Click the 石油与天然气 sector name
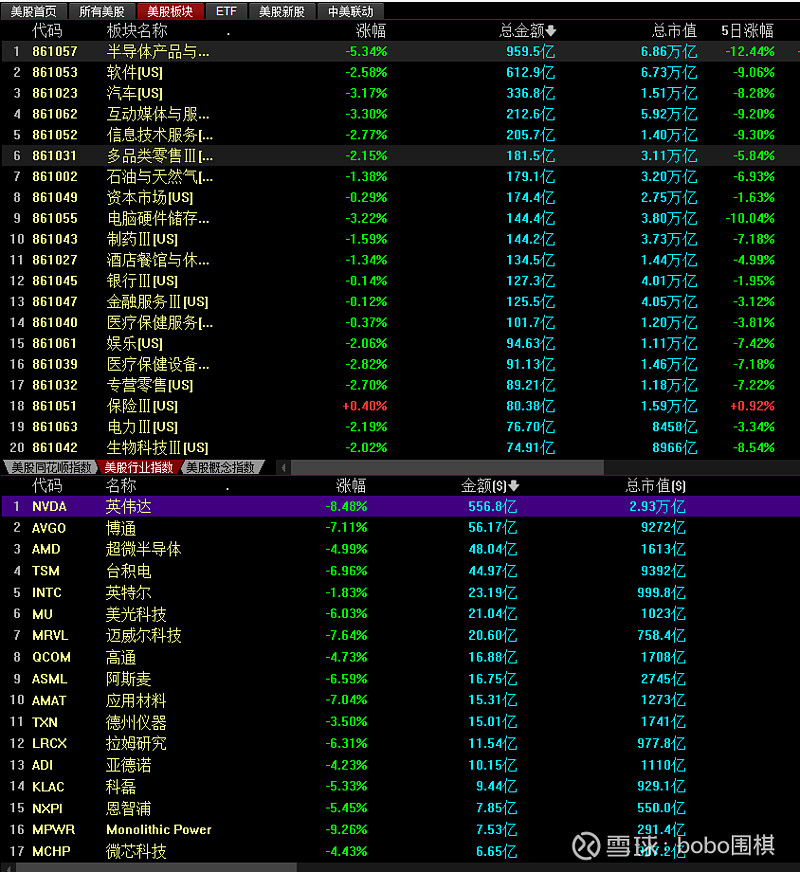The width and height of the screenshot is (800, 872). tap(160, 177)
